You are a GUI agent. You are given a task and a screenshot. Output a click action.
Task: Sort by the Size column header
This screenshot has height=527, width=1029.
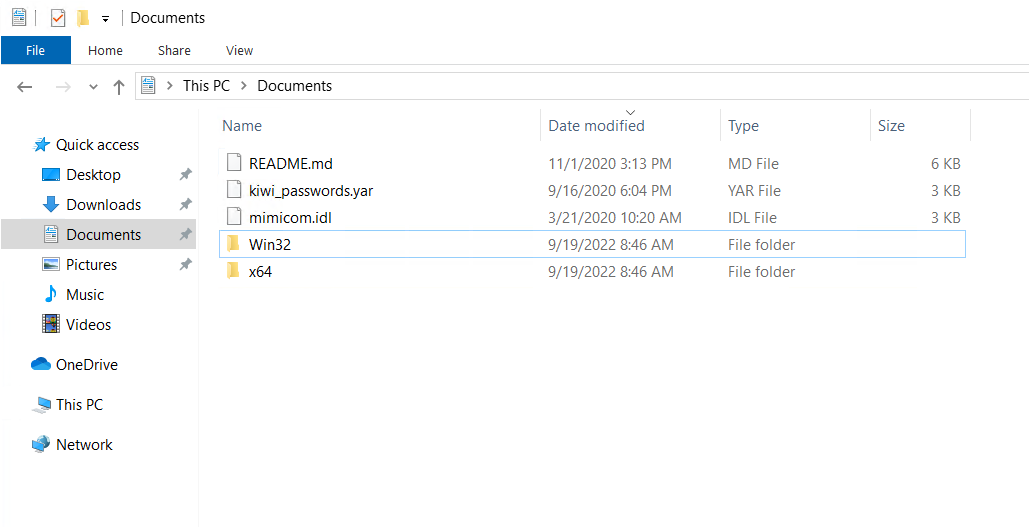click(x=891, y=125)
